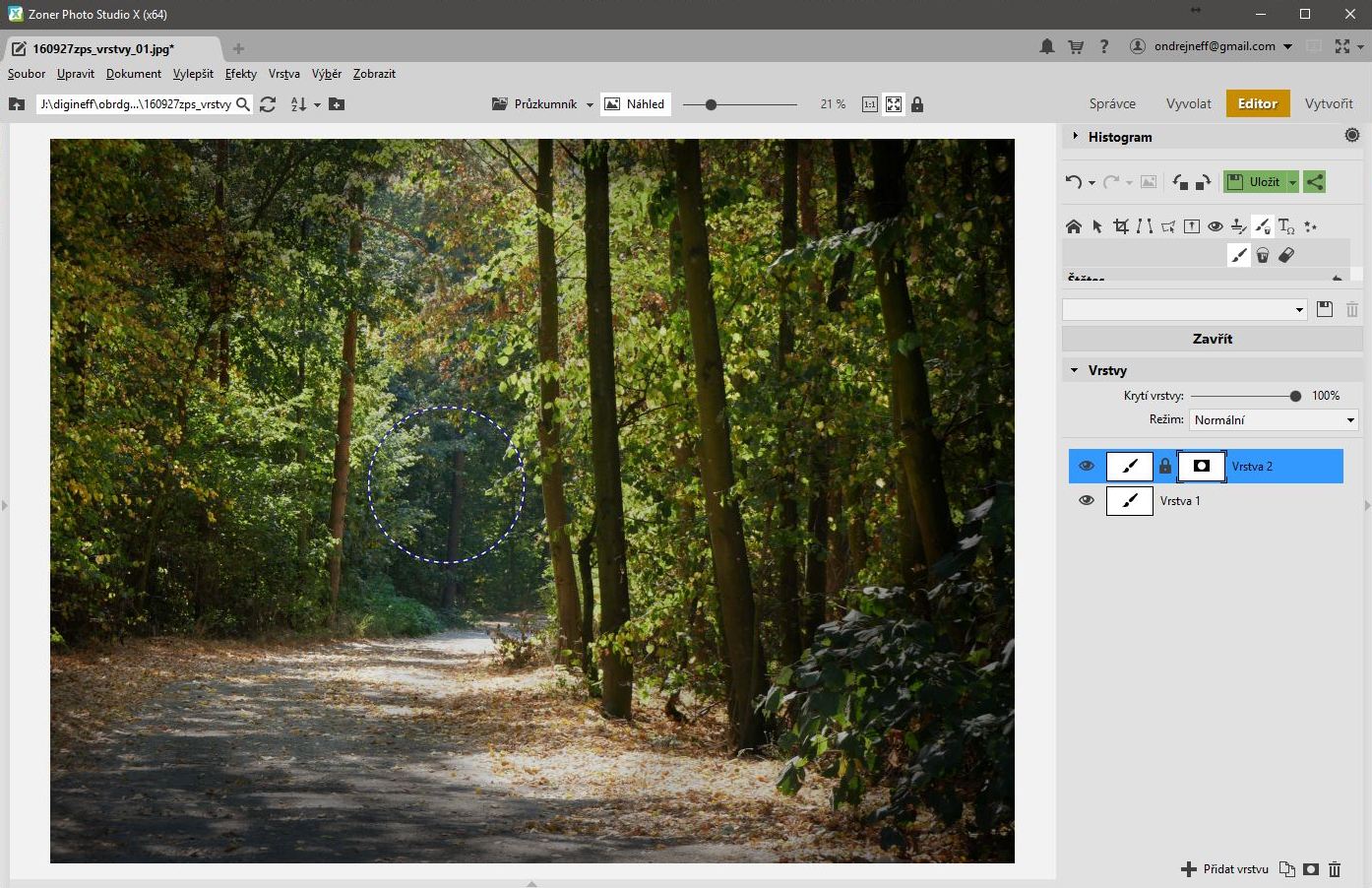
Task: Expand the Histogram panel
Action: (1076, 137)
